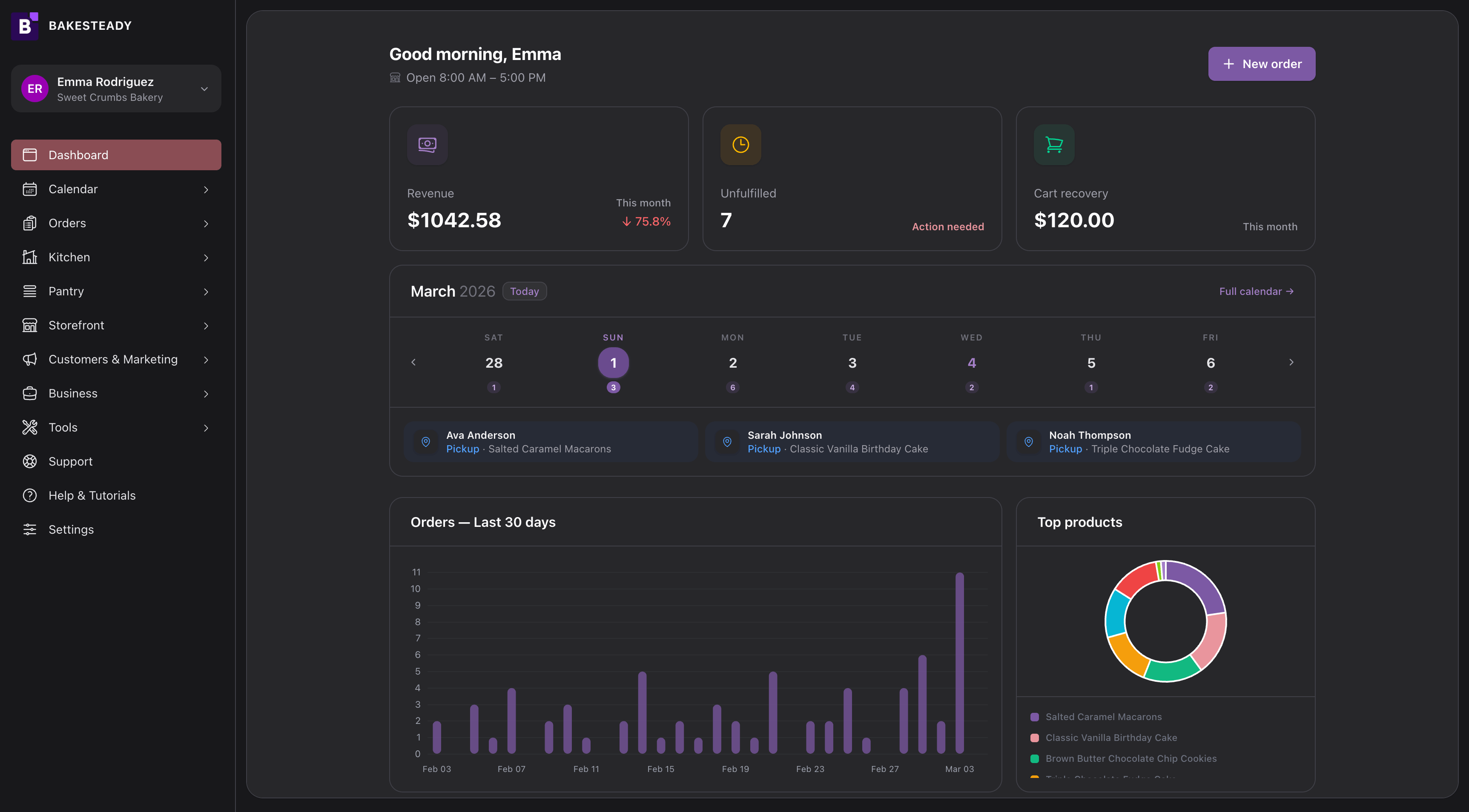The image size is (1469, 812).
Task: Click the next-week arrow in the calendar strip
Action: point(1291,362)
